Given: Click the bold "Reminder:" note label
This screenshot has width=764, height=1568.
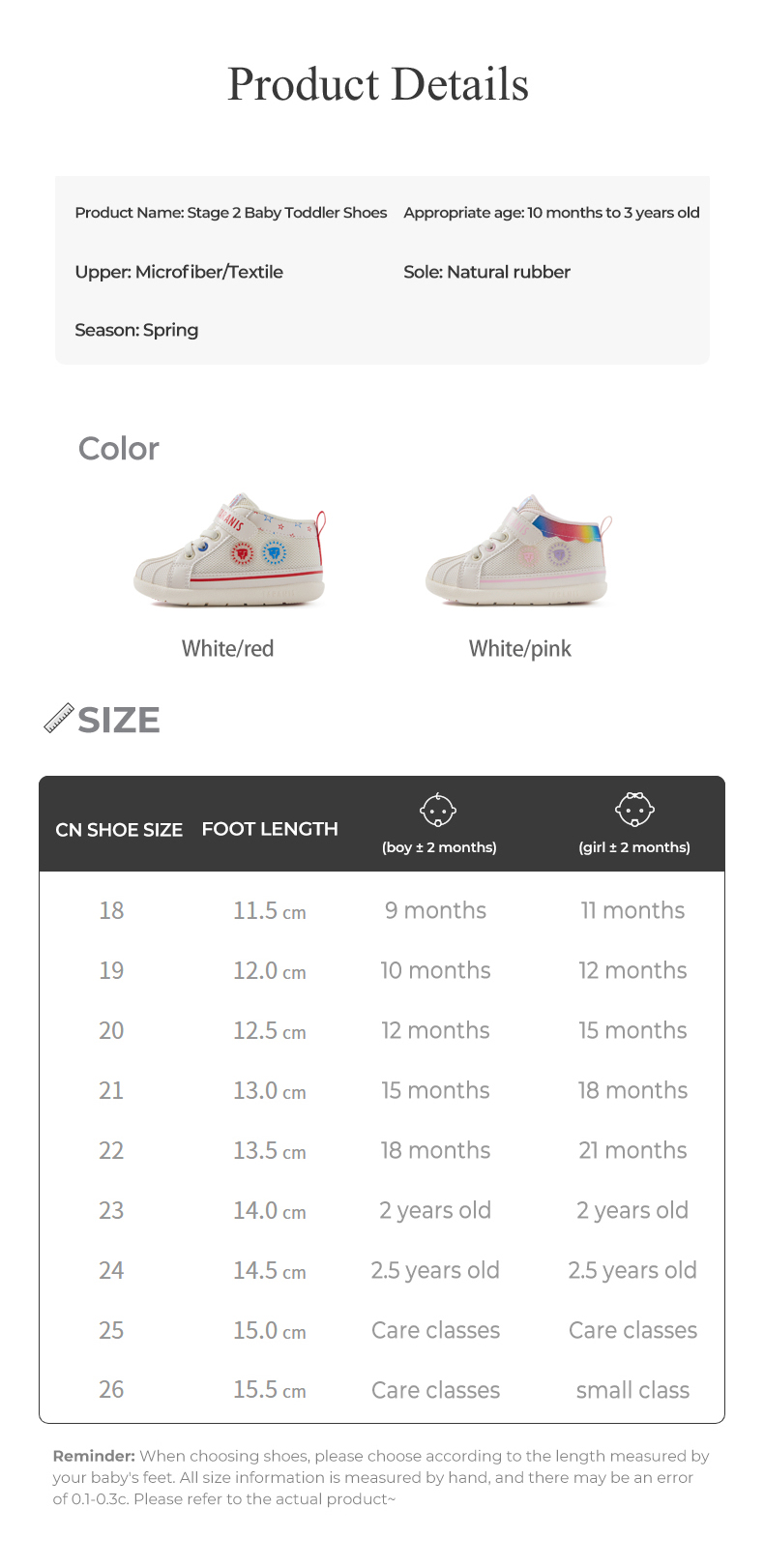Looking at the screenshot, I should pos(94,1456).
